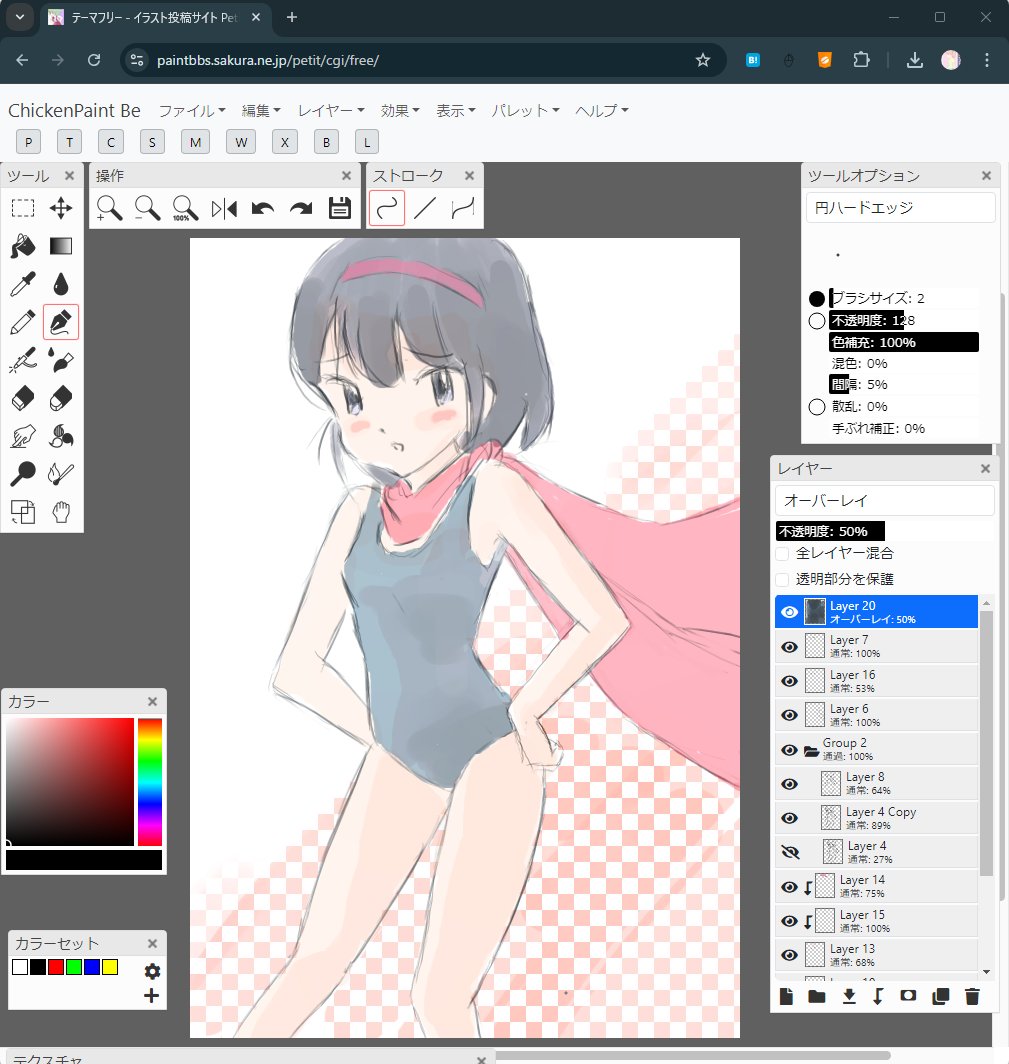Select the blur water drop tool
1009x1064 pixels.
[x=61, y=284]
